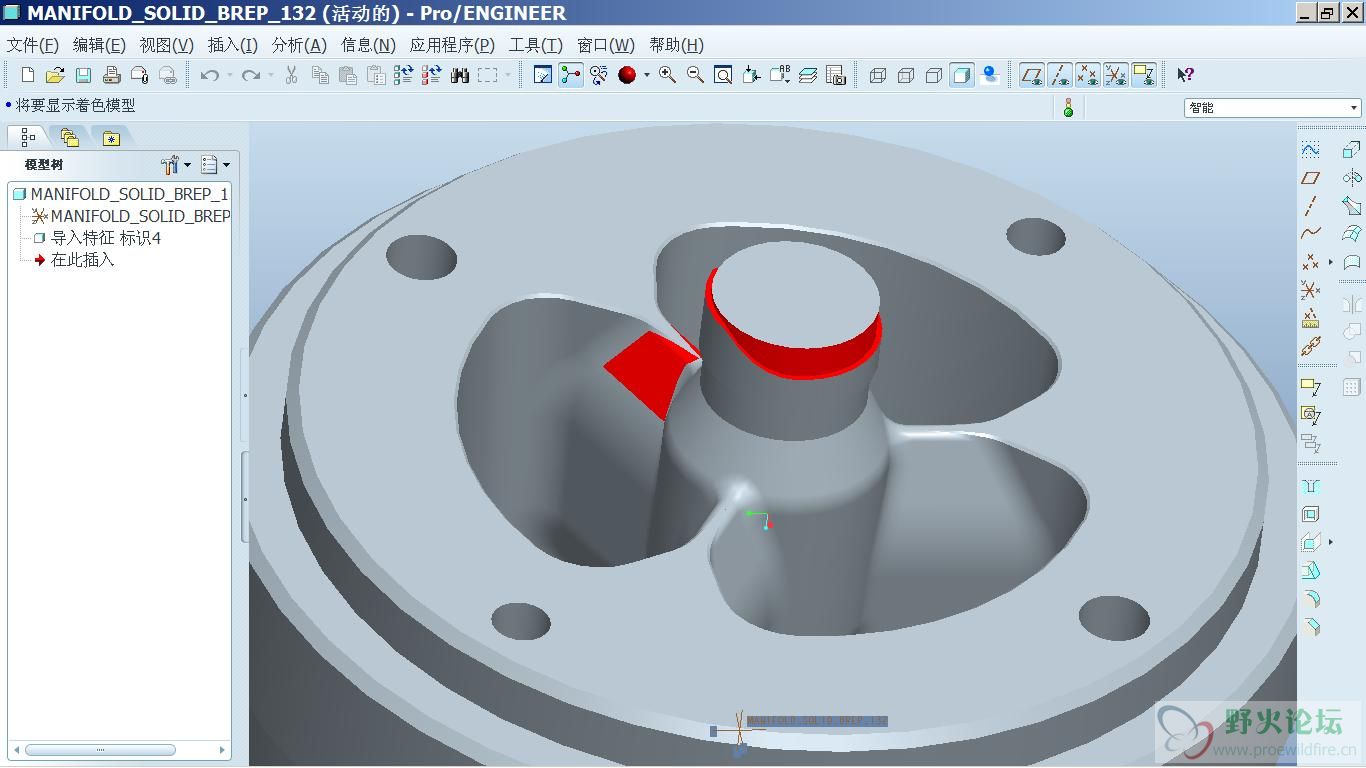
Task: Switch to favorites tab
Action: point(111,137)
